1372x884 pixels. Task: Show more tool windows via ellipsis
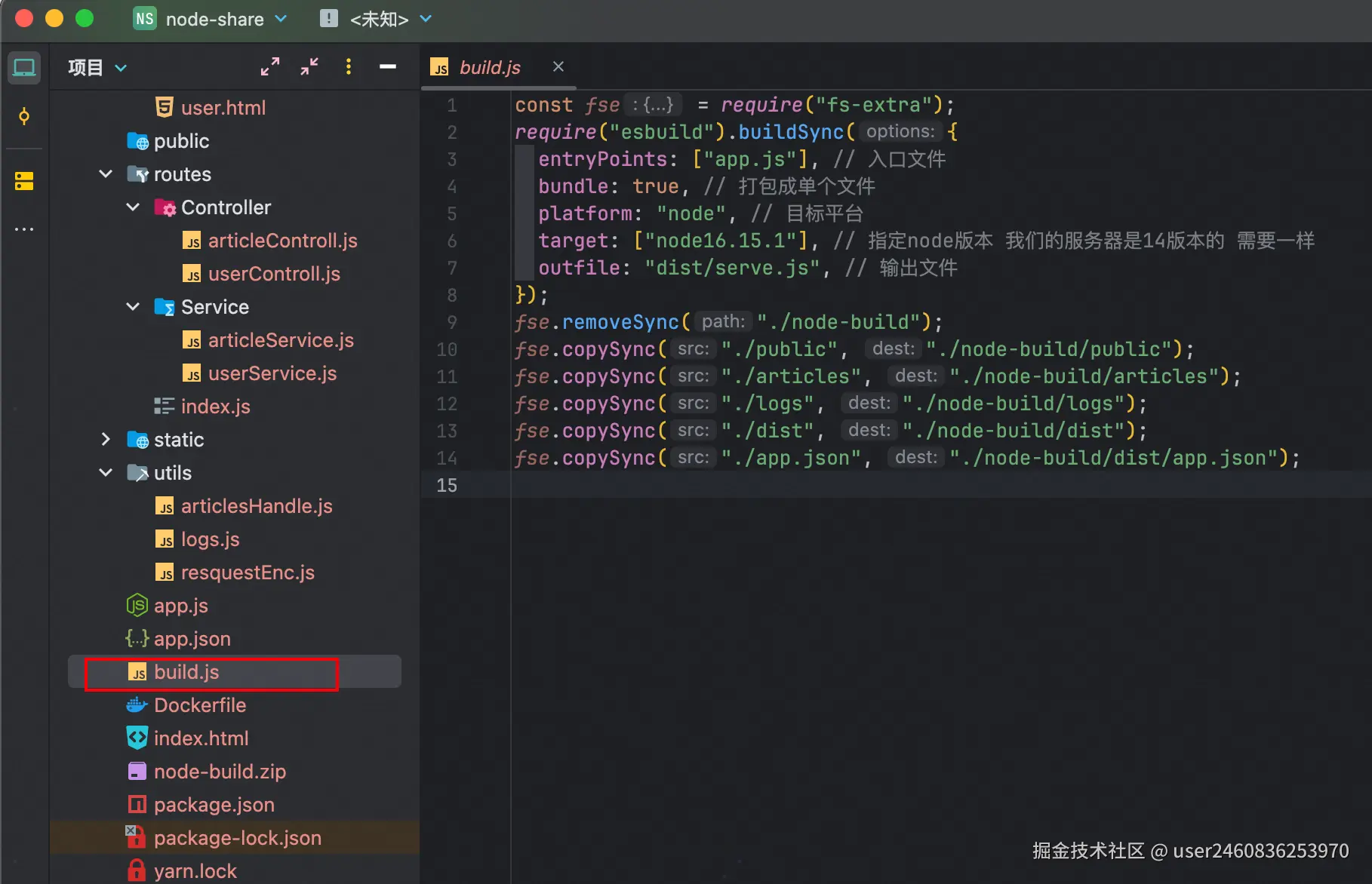24,229
